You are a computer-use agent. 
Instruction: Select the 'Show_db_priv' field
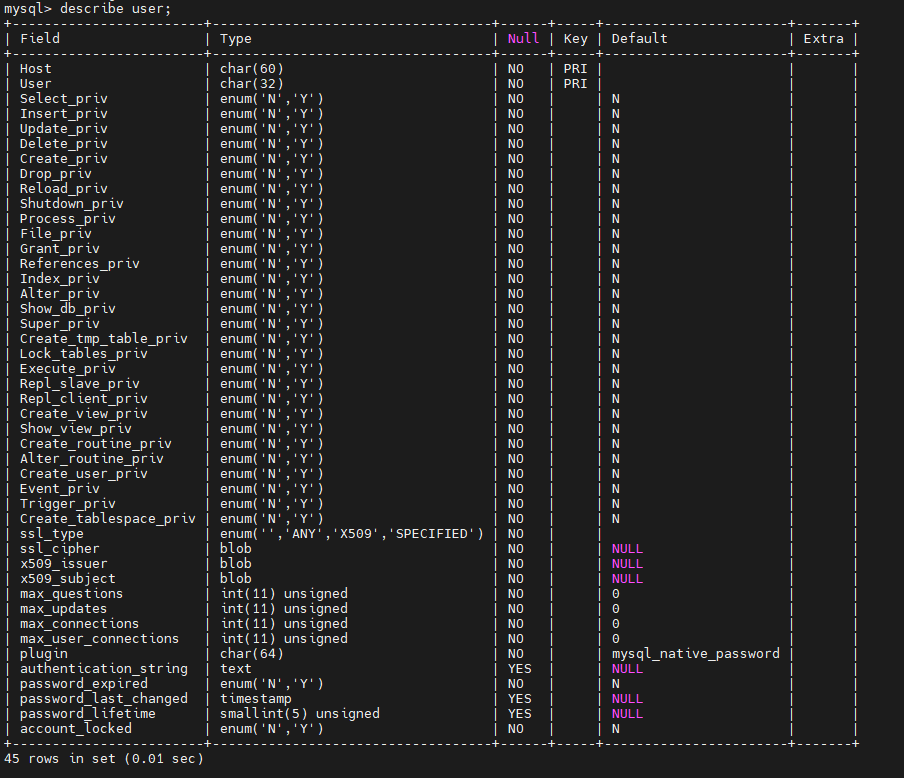click(67, 309)
